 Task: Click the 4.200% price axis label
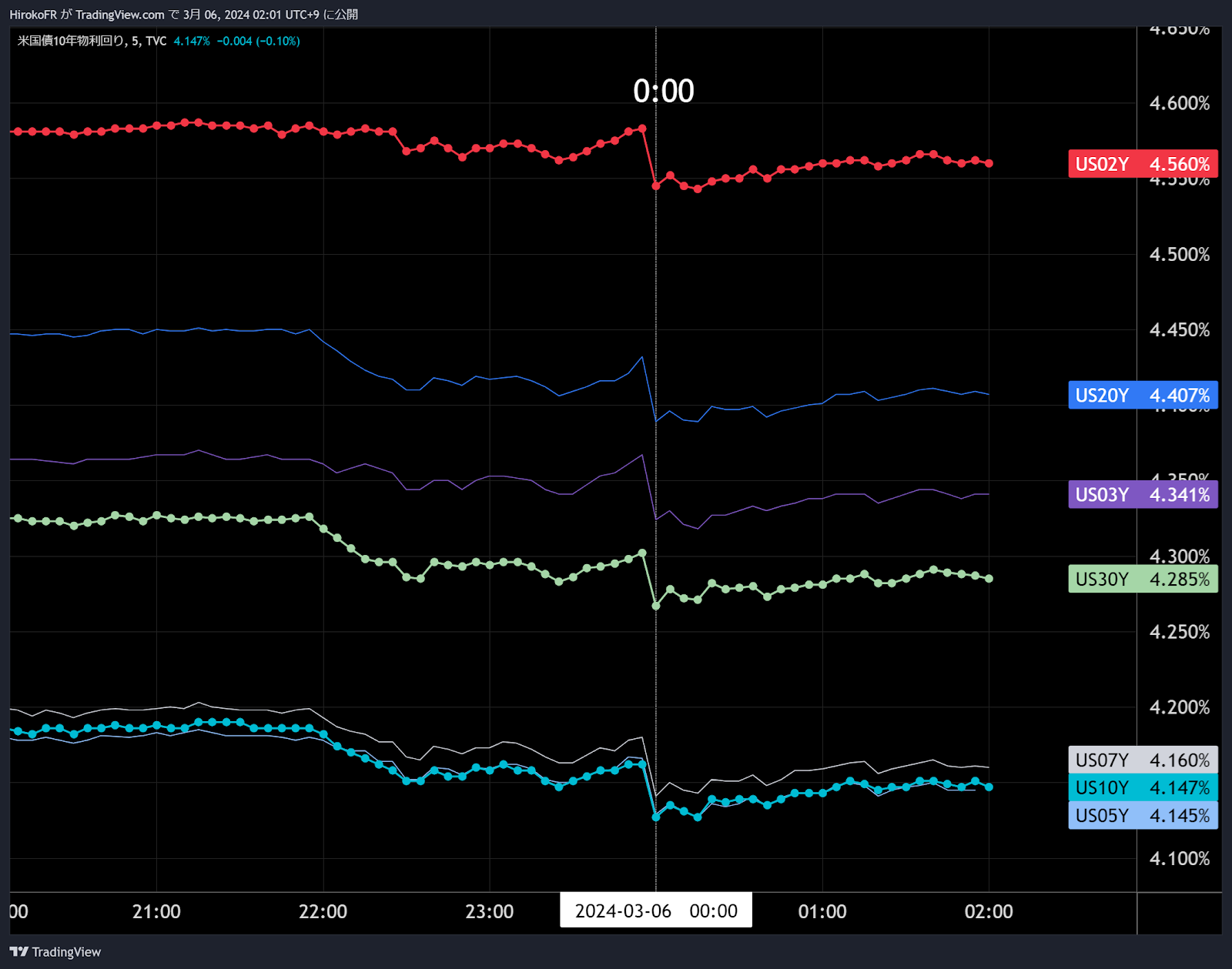pyautogui.click(x=1180, y=707)
